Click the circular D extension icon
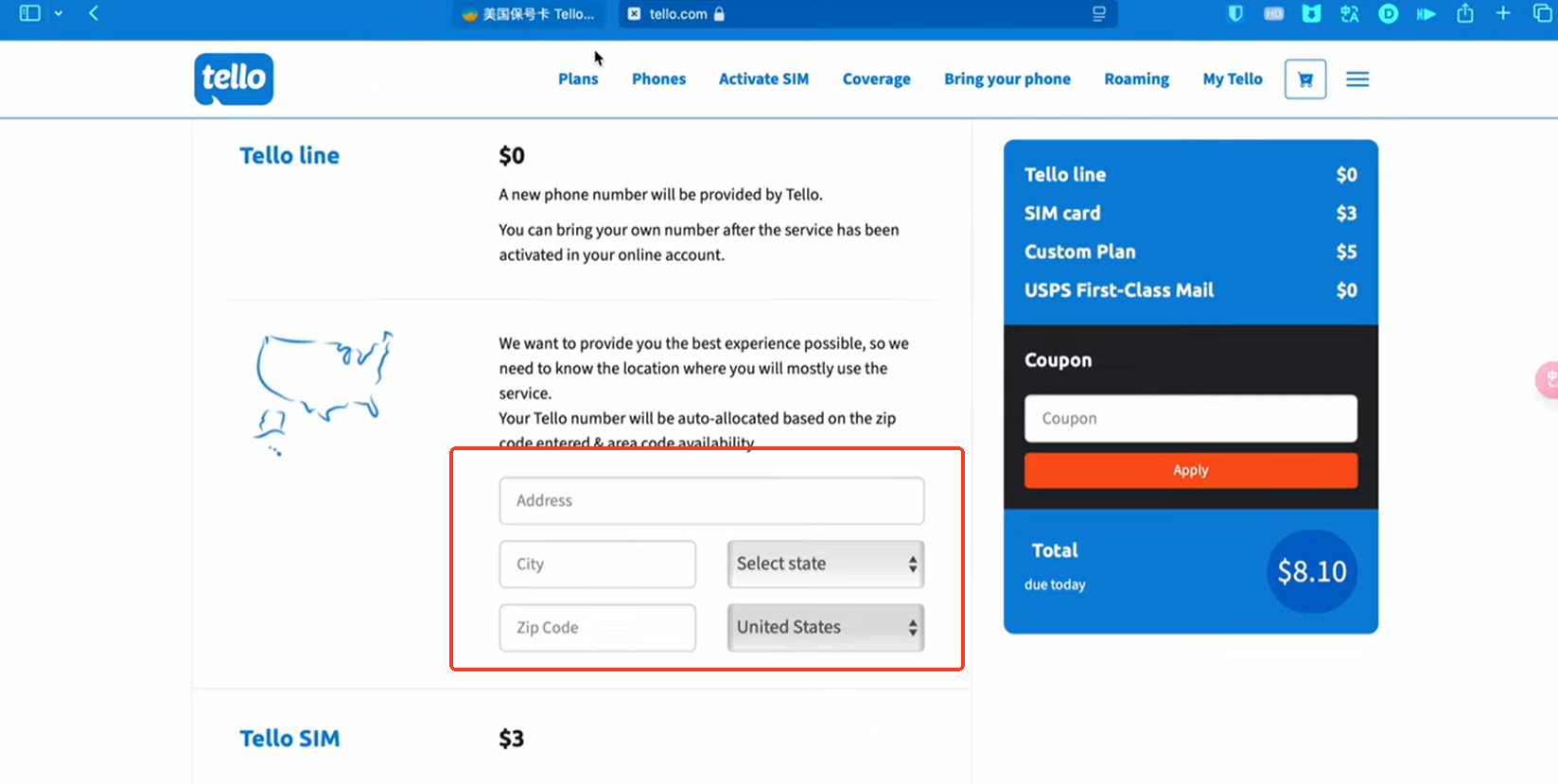Screen dimensions: 1558x784 tap(1388, 13)
